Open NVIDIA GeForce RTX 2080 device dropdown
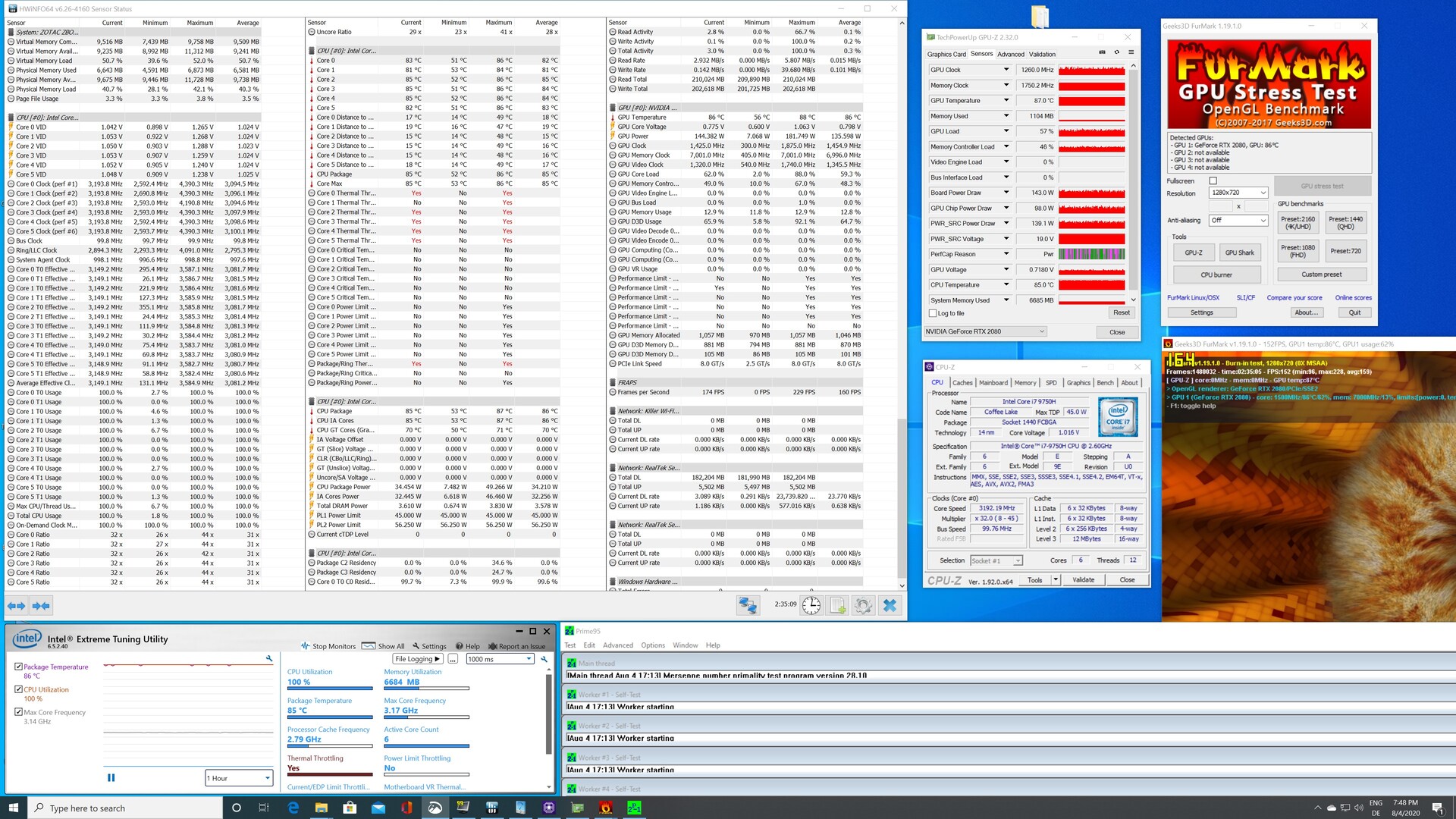The height and width of the screenshot is (819, 1456). (x=986, y=331)
